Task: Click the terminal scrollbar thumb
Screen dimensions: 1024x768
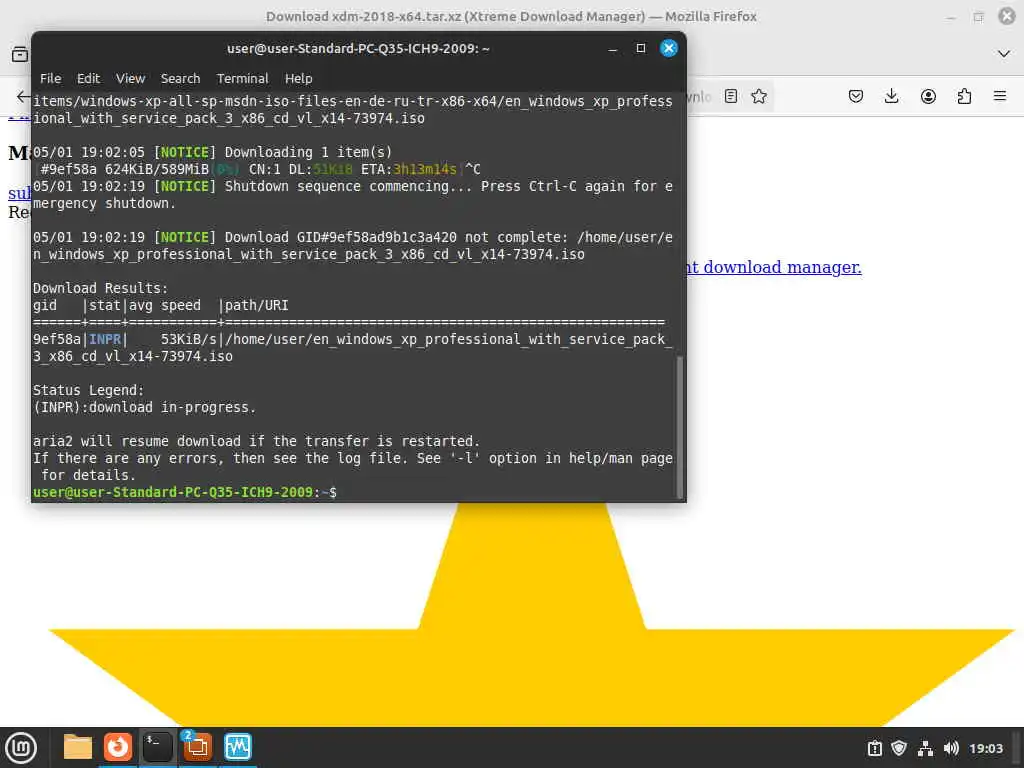Action: (x=679, y=427)
